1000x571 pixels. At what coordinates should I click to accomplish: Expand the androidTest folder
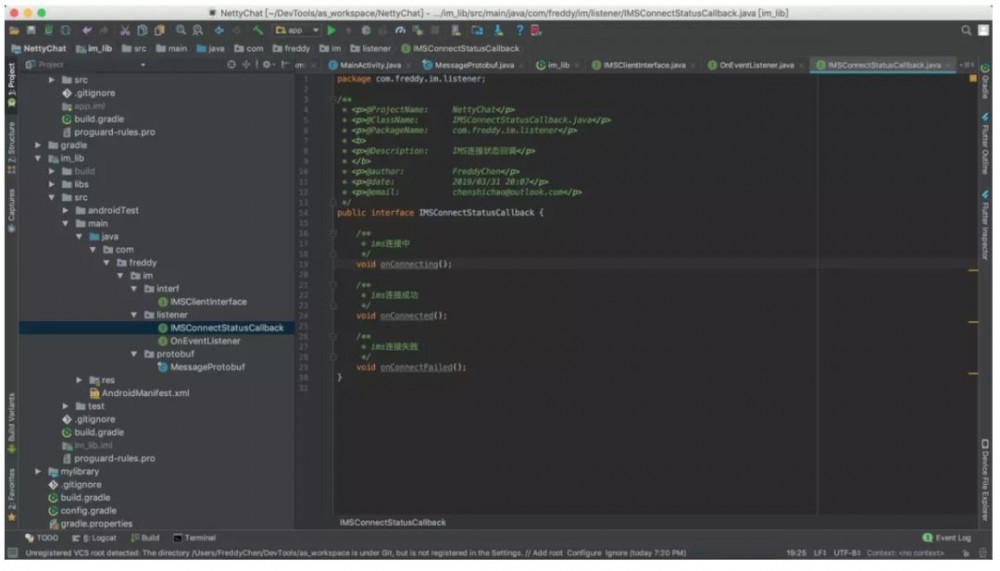click(x=66, y=211)
